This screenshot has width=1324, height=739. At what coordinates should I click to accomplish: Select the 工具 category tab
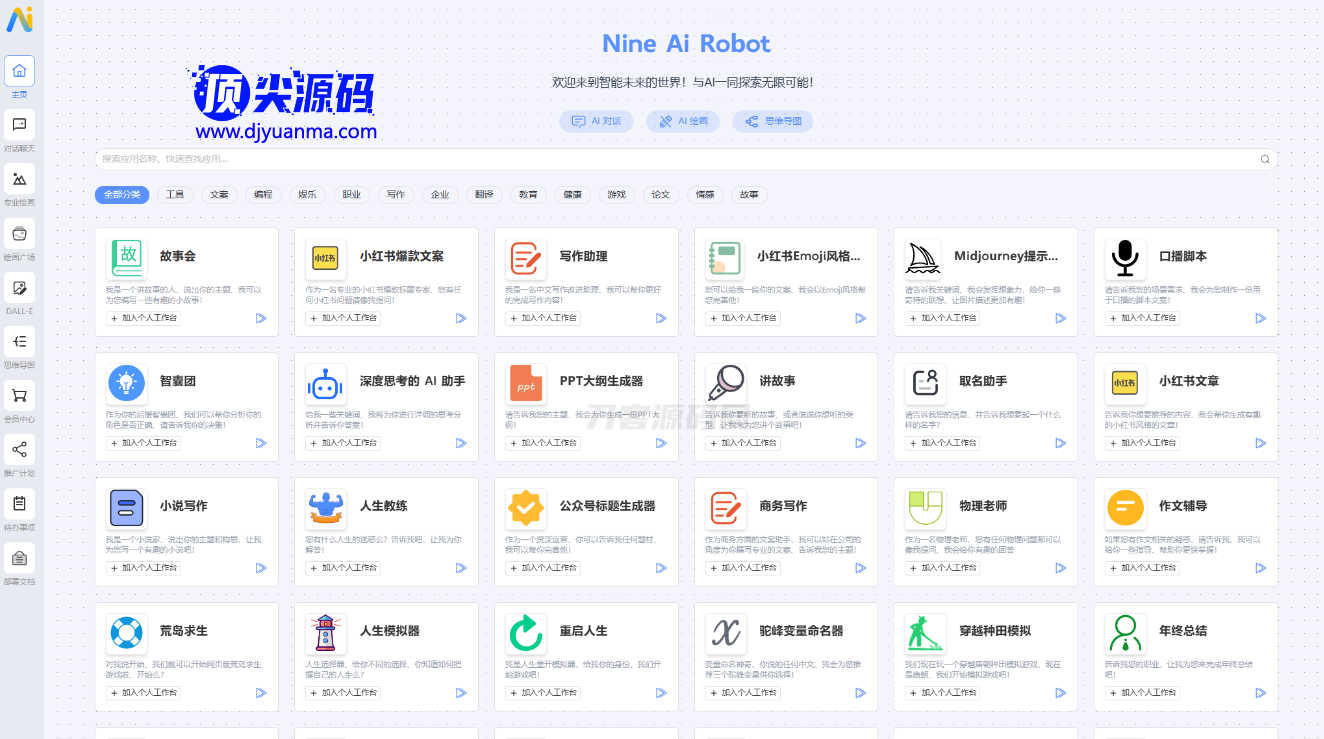tap(175, 194)
